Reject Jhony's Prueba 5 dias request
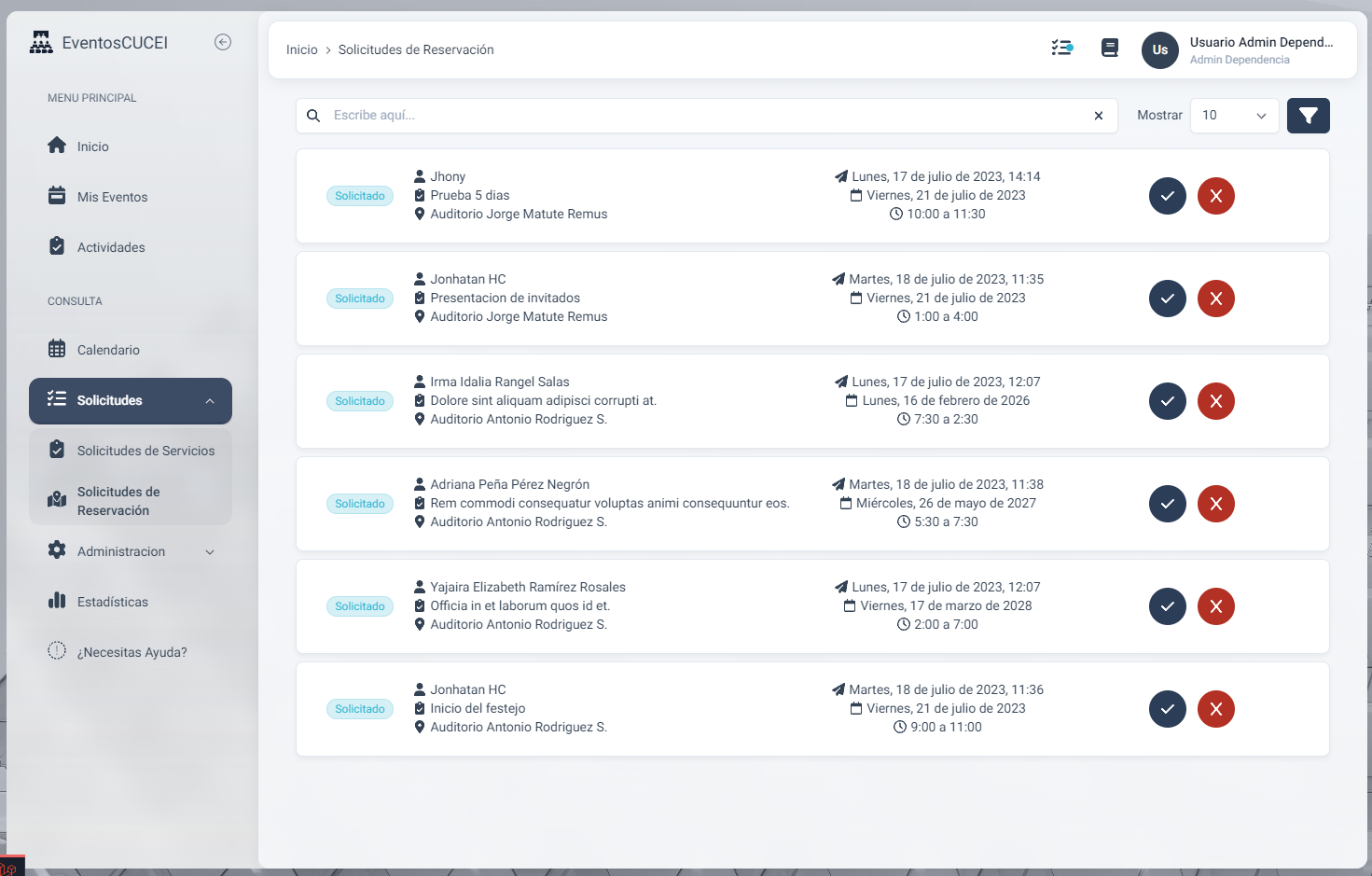The width and height of the screenshot is (1372, 876). [x=1215, y=196]
